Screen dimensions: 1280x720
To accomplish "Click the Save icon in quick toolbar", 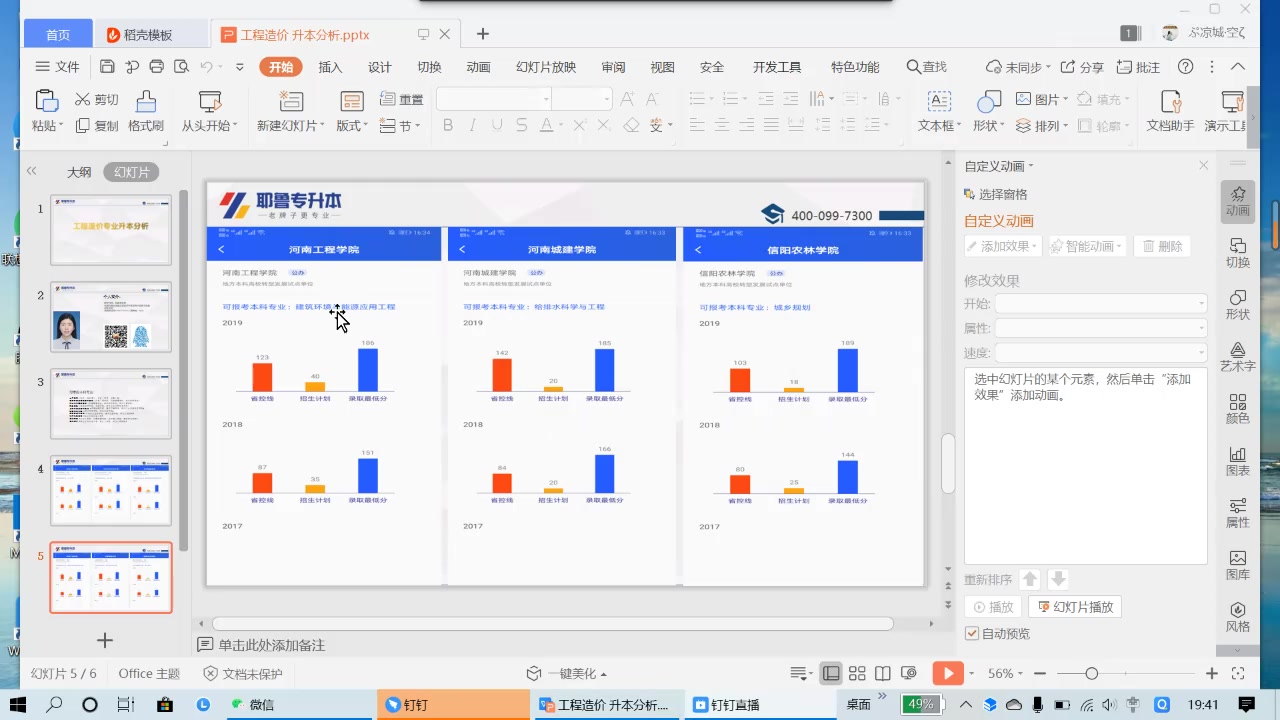I will [x=107, y=67].
